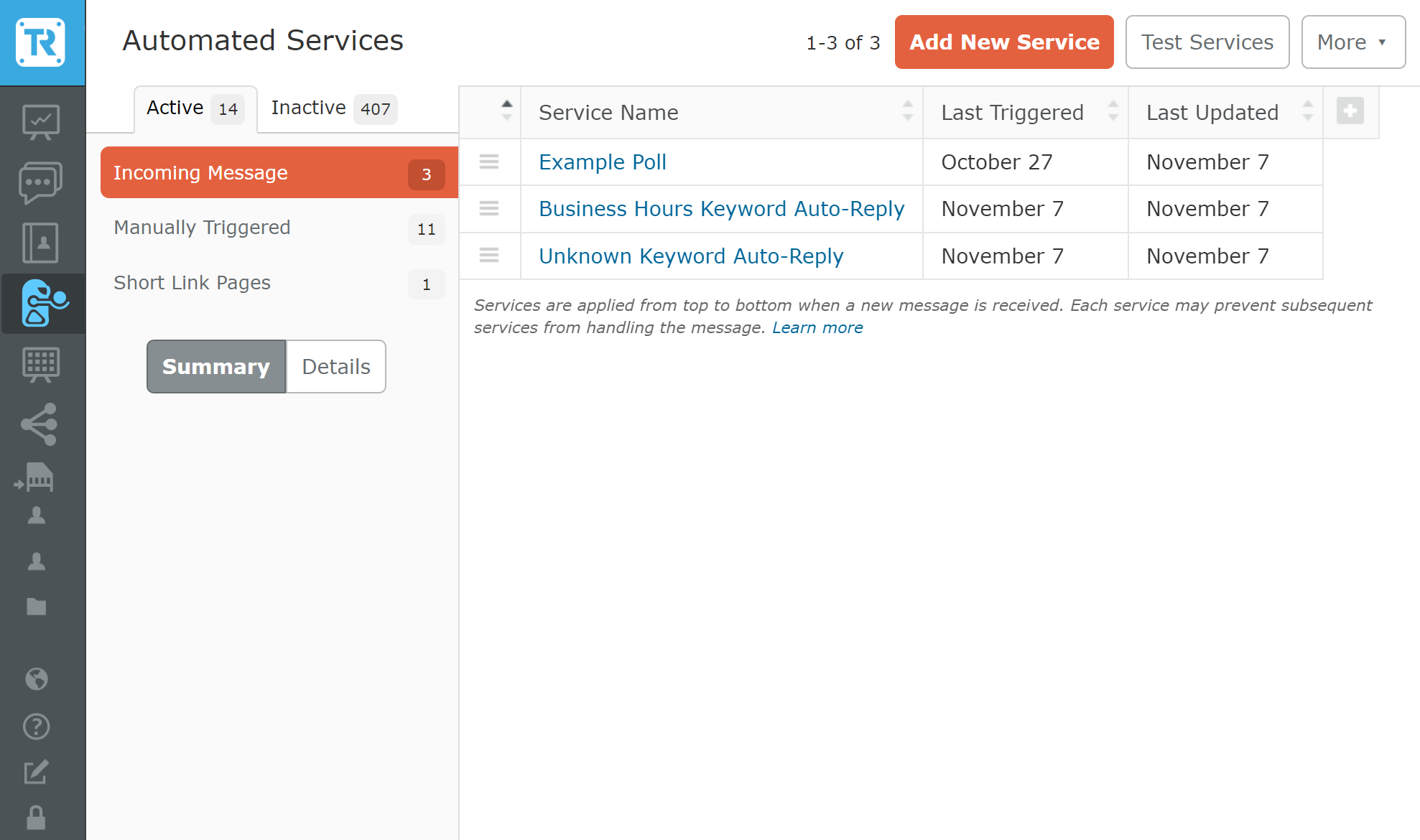Click the lock icon at sidebar bottom
The width and height of the screenshot is (1420, 840).
tap(37, 818)
